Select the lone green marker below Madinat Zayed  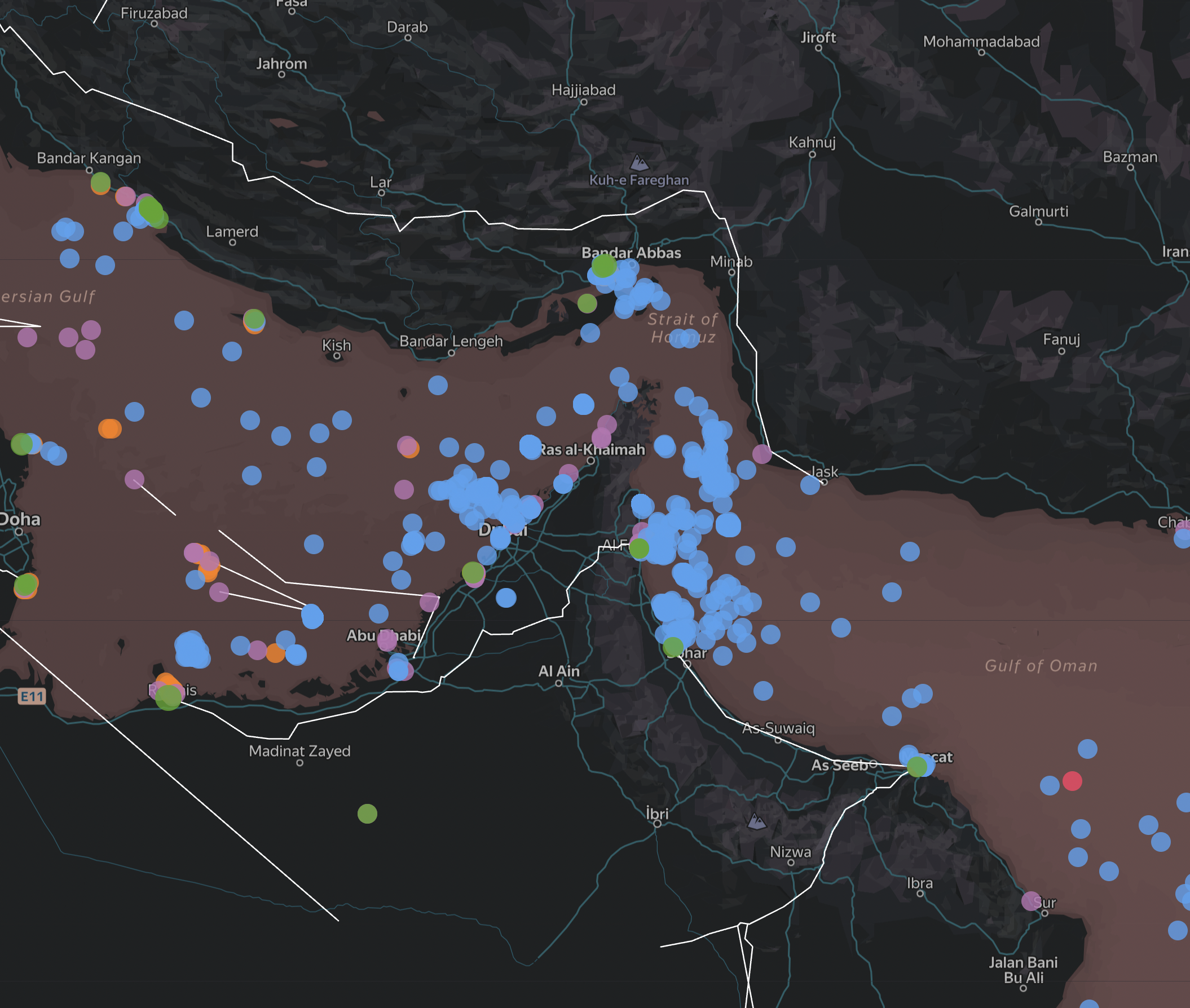click(367, 813)
